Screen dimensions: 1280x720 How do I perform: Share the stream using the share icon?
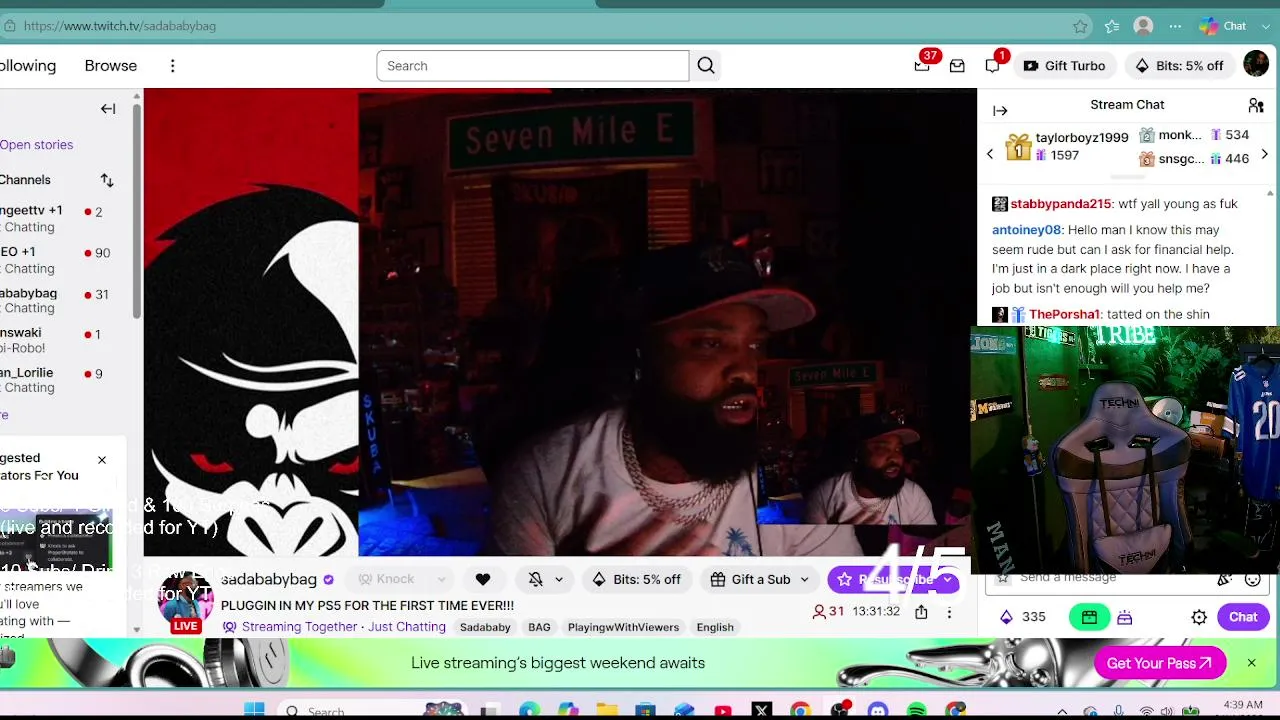pyautogui.click(x=921, y=612)
